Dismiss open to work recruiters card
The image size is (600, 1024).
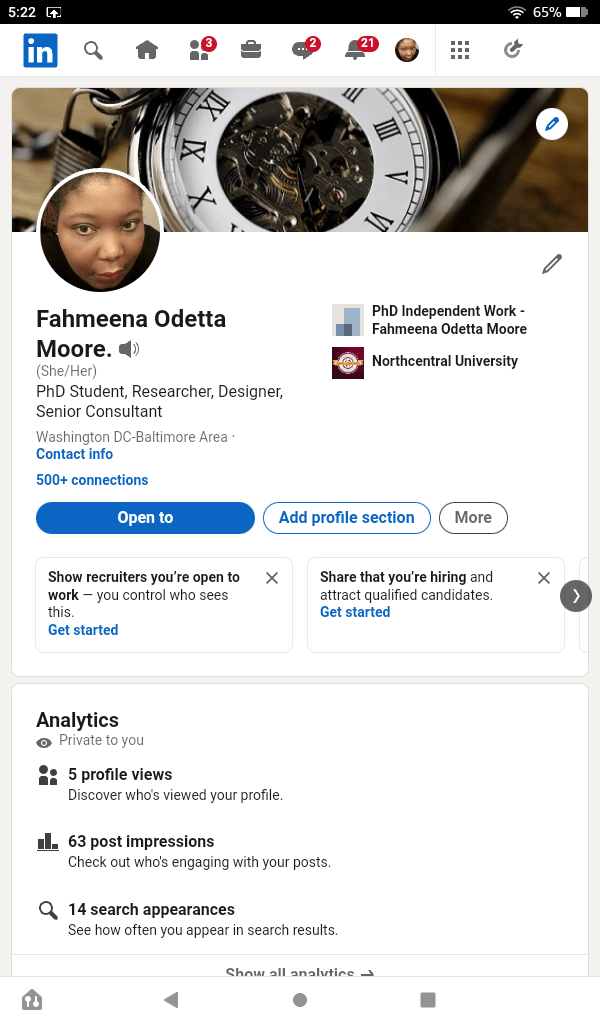click(x=272, y=578)
